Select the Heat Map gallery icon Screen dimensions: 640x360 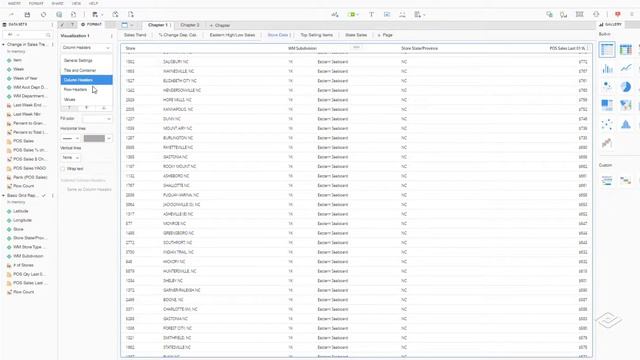pos(607,105)
